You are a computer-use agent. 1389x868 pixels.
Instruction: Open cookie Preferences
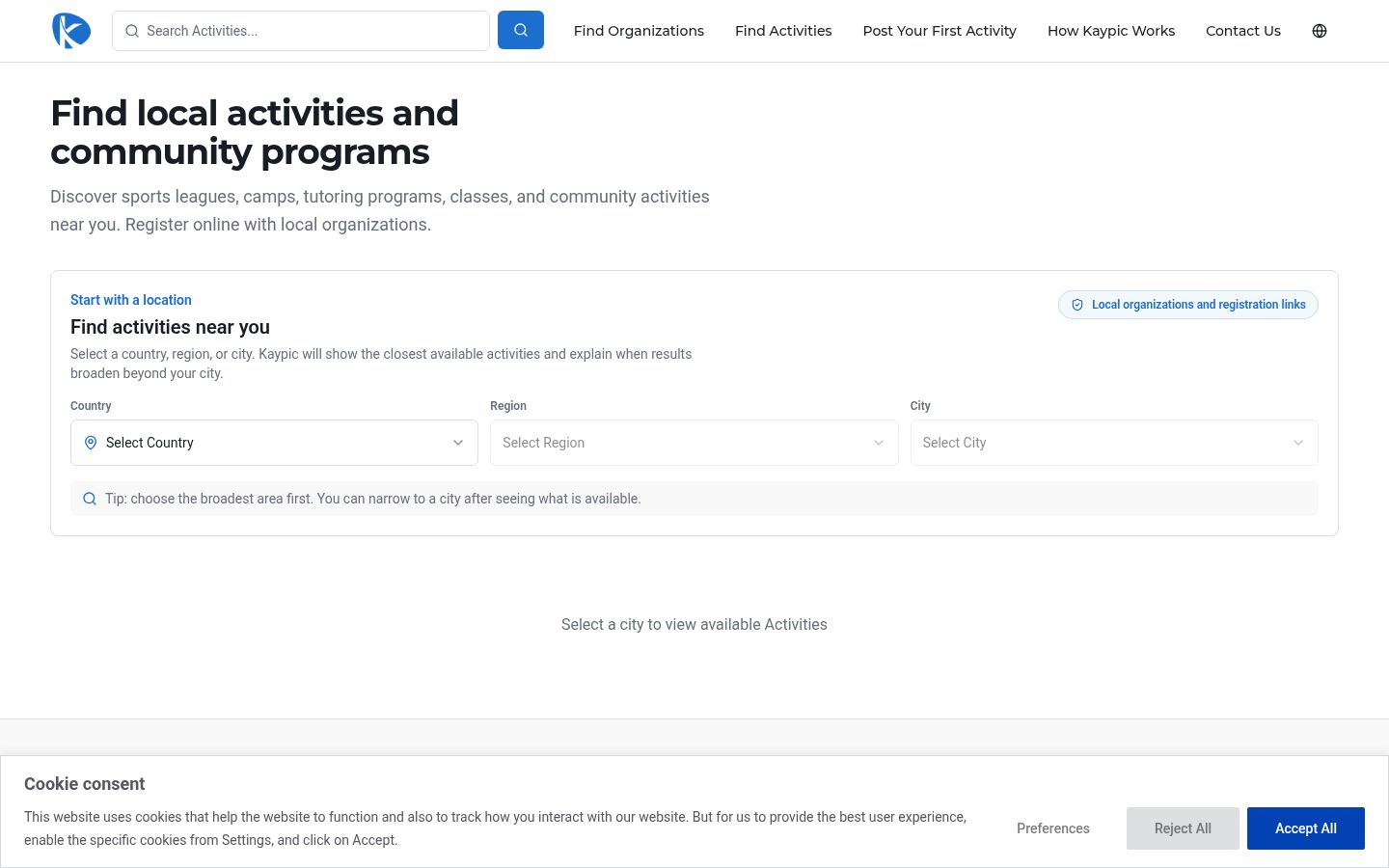(x=1053, y=828)
